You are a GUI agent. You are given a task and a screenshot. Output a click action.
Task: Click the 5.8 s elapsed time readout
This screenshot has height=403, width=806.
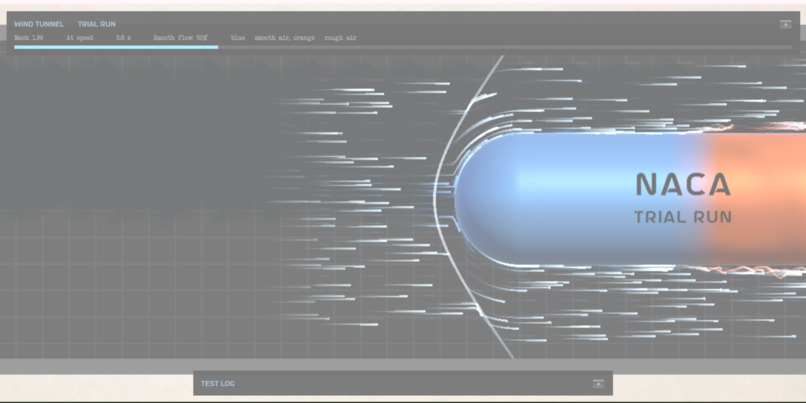point(123,38)
